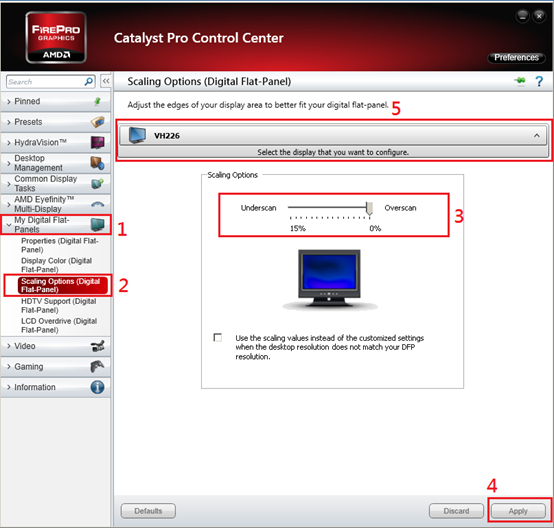Collapse sidebar with double-chevron button
The image size is (554, 528).
pos(106,81)
